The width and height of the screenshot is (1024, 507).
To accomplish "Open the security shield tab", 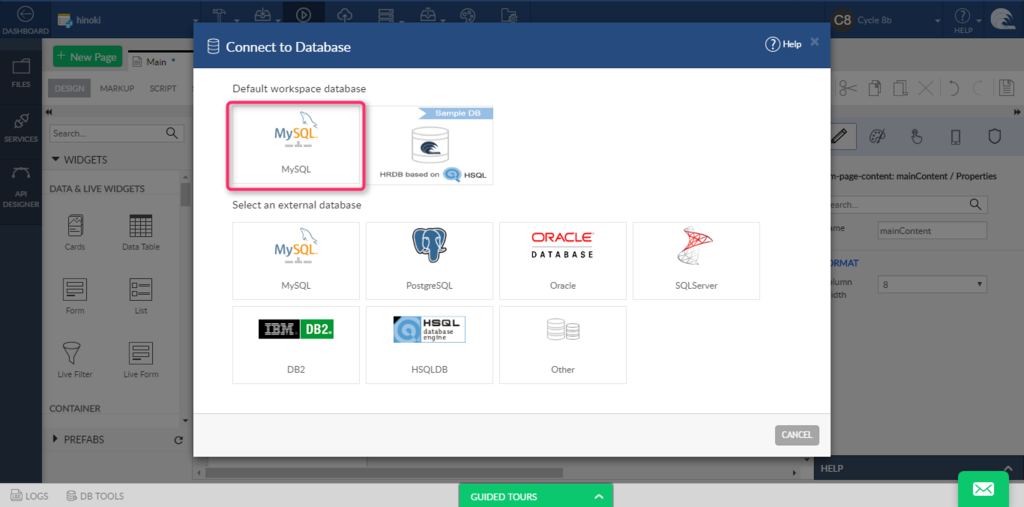I will click(x=994, y=136).
